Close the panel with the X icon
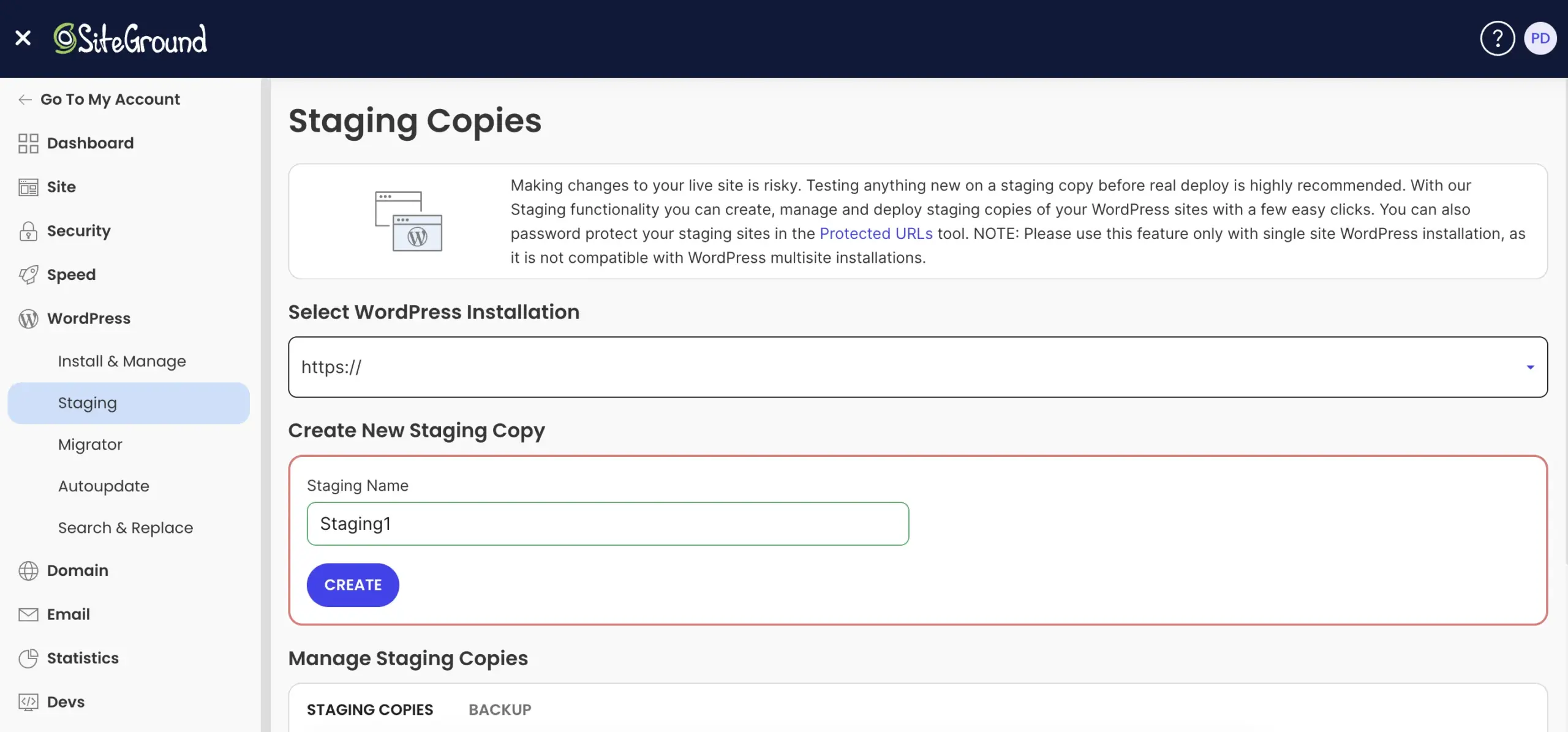 point(23,38)
